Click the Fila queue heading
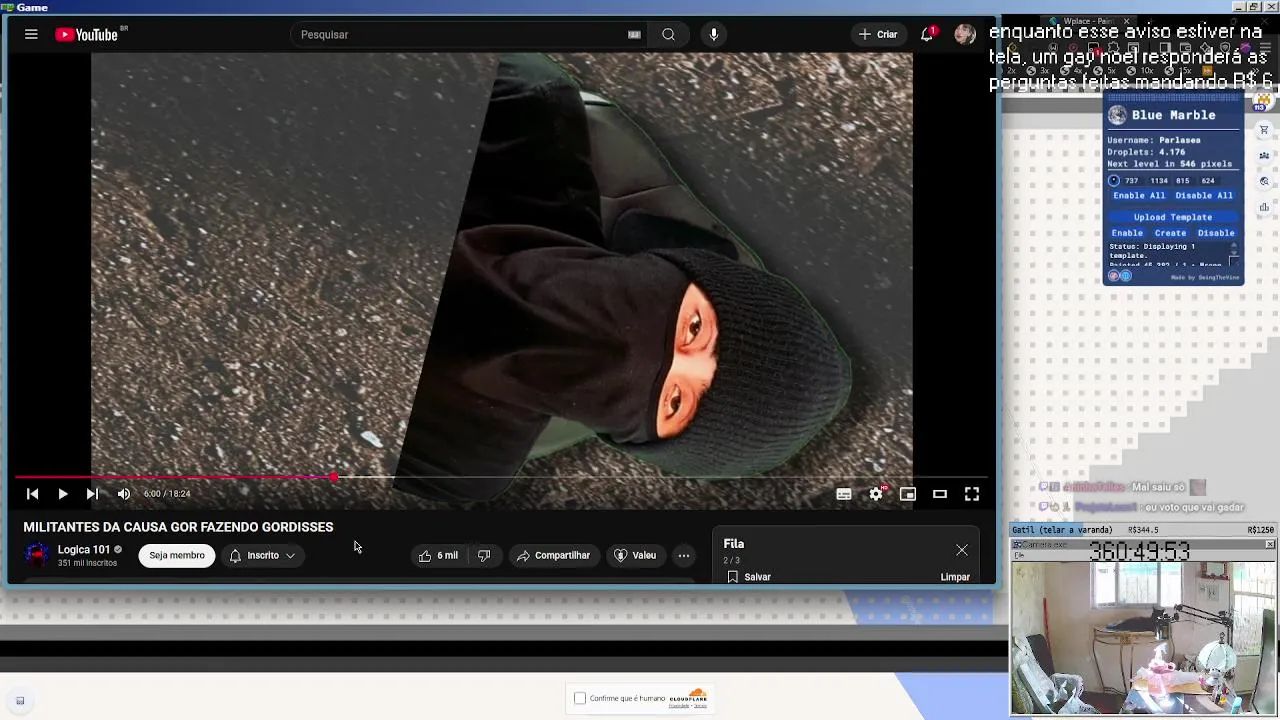The width and height of the screenshot is (1280, 720). 734,544
